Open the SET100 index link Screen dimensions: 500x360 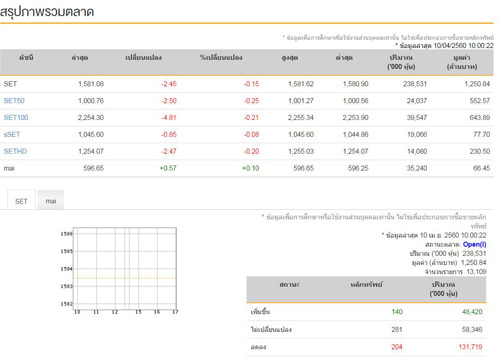tap(16, 117)
